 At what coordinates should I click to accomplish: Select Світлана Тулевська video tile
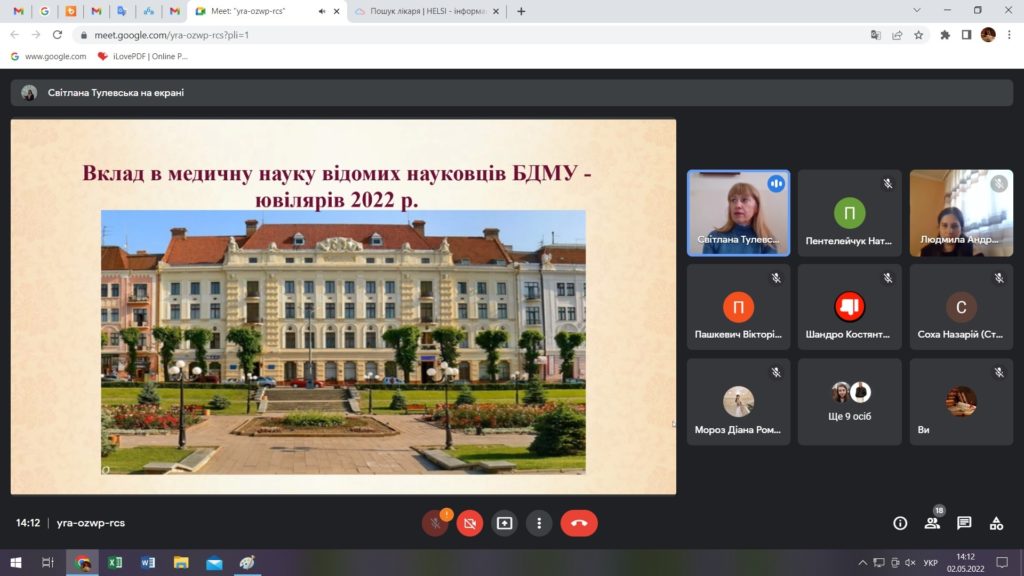coord(738,213)
